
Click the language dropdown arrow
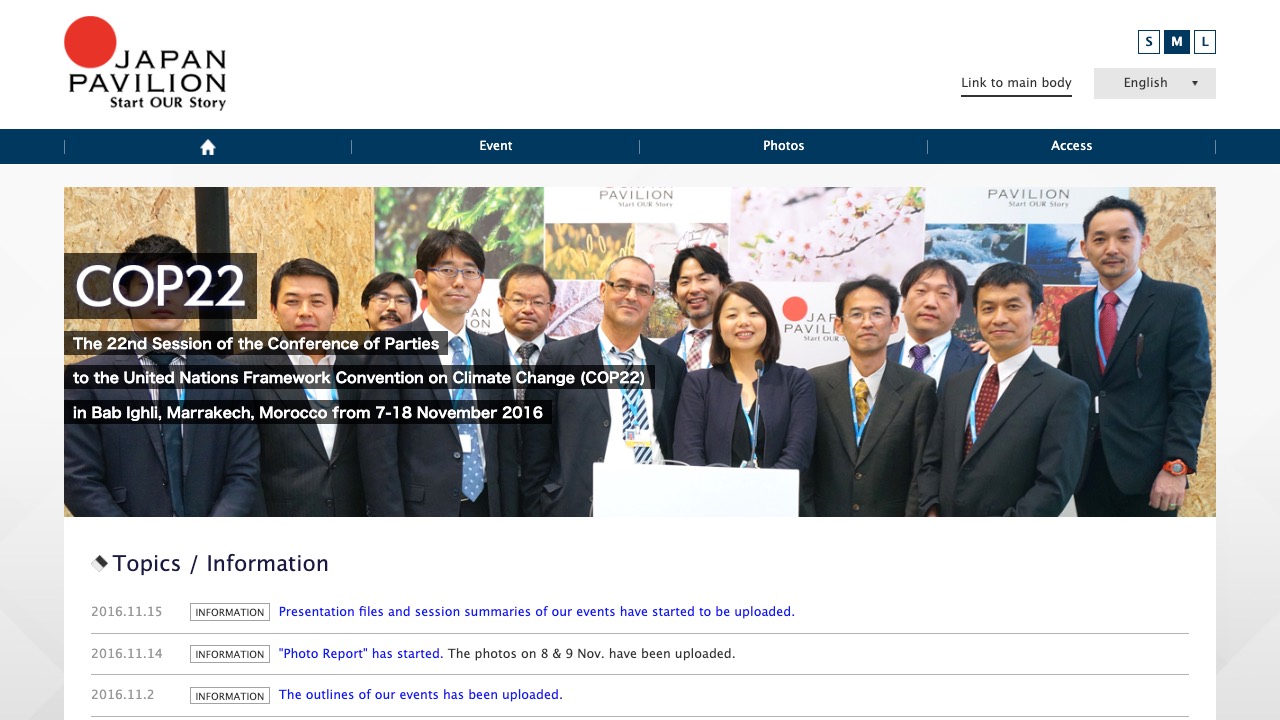click(x=1195, y=84)
